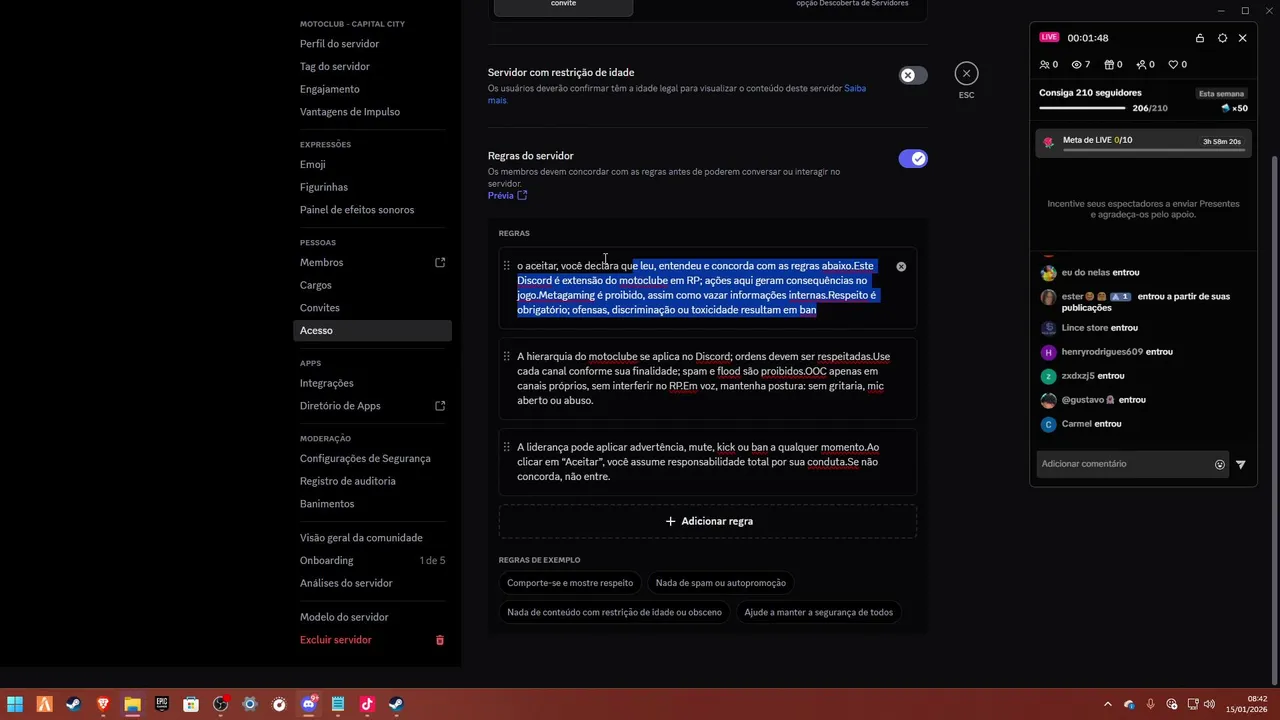1280x720 pixels.
Task: Show hidden tray icons chevron
Action: (1107, 704)
